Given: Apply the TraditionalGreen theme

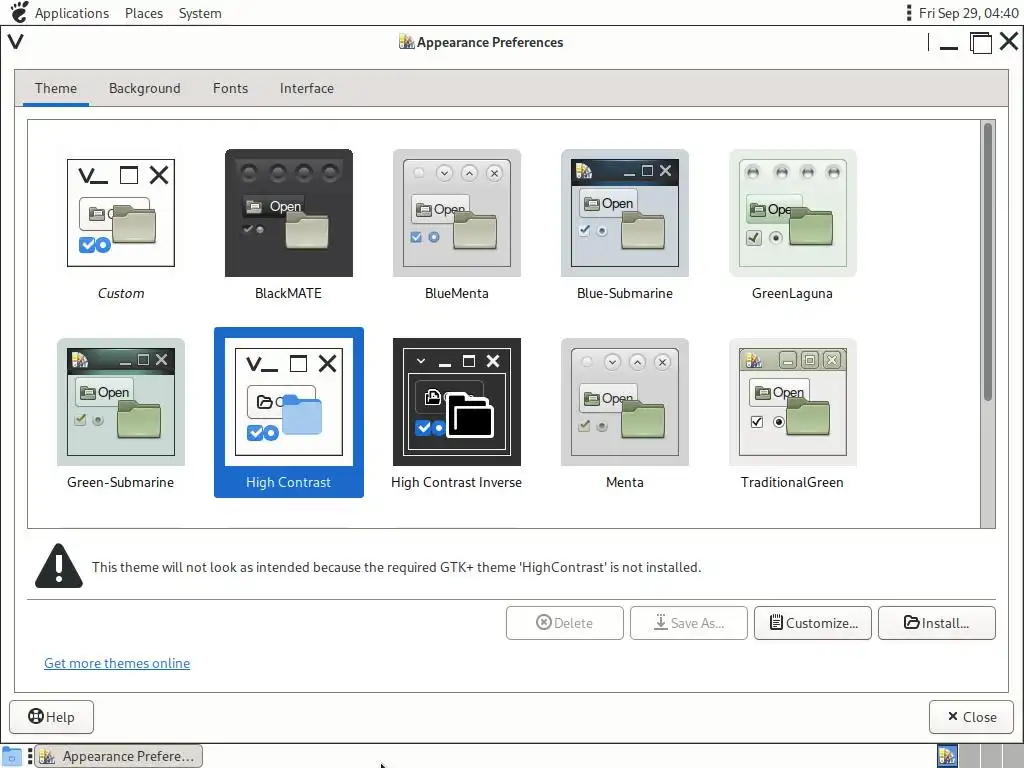Looking at the screenshot, I should coord(792,402).
